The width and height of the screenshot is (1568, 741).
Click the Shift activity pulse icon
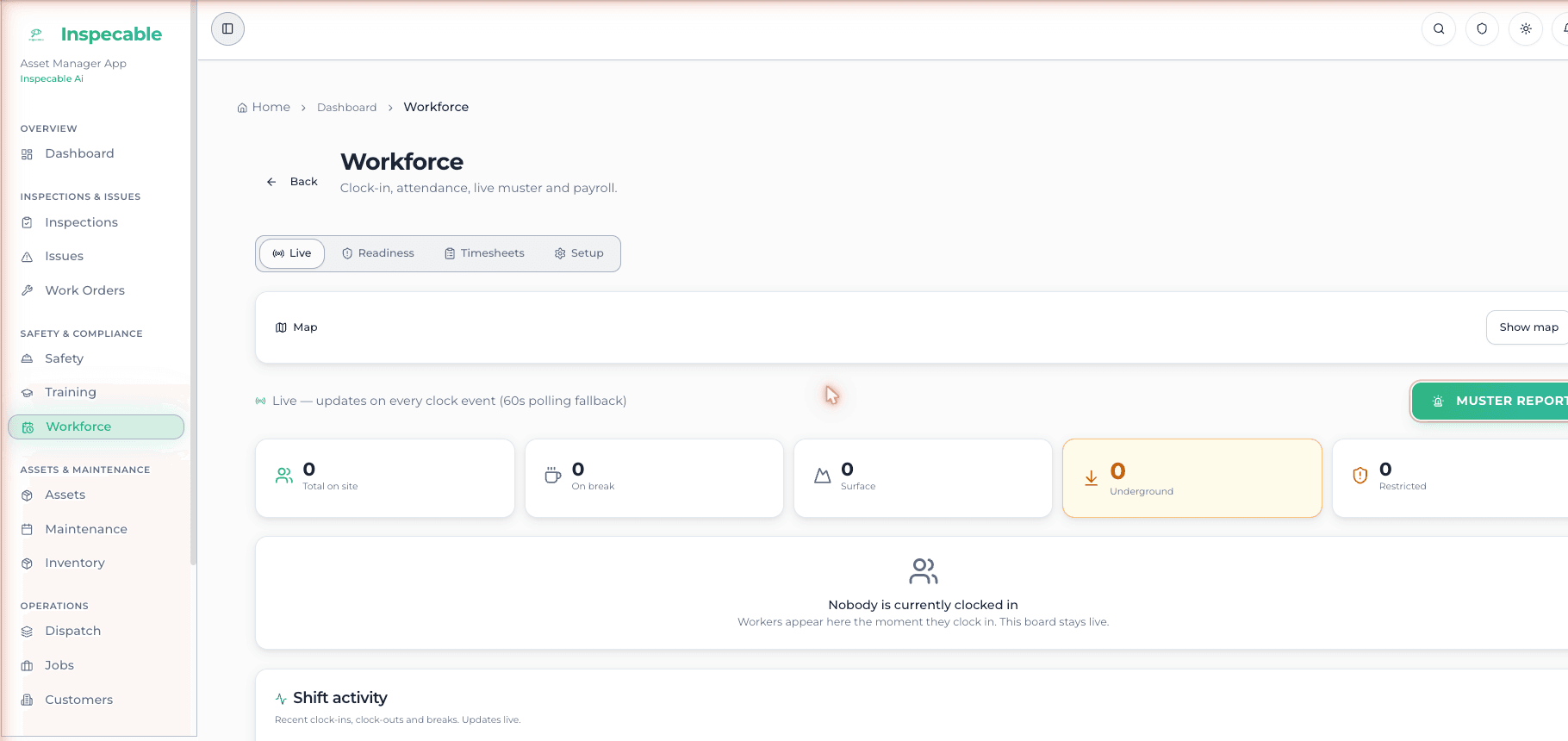pyautogui.click(x=281, y=699)
